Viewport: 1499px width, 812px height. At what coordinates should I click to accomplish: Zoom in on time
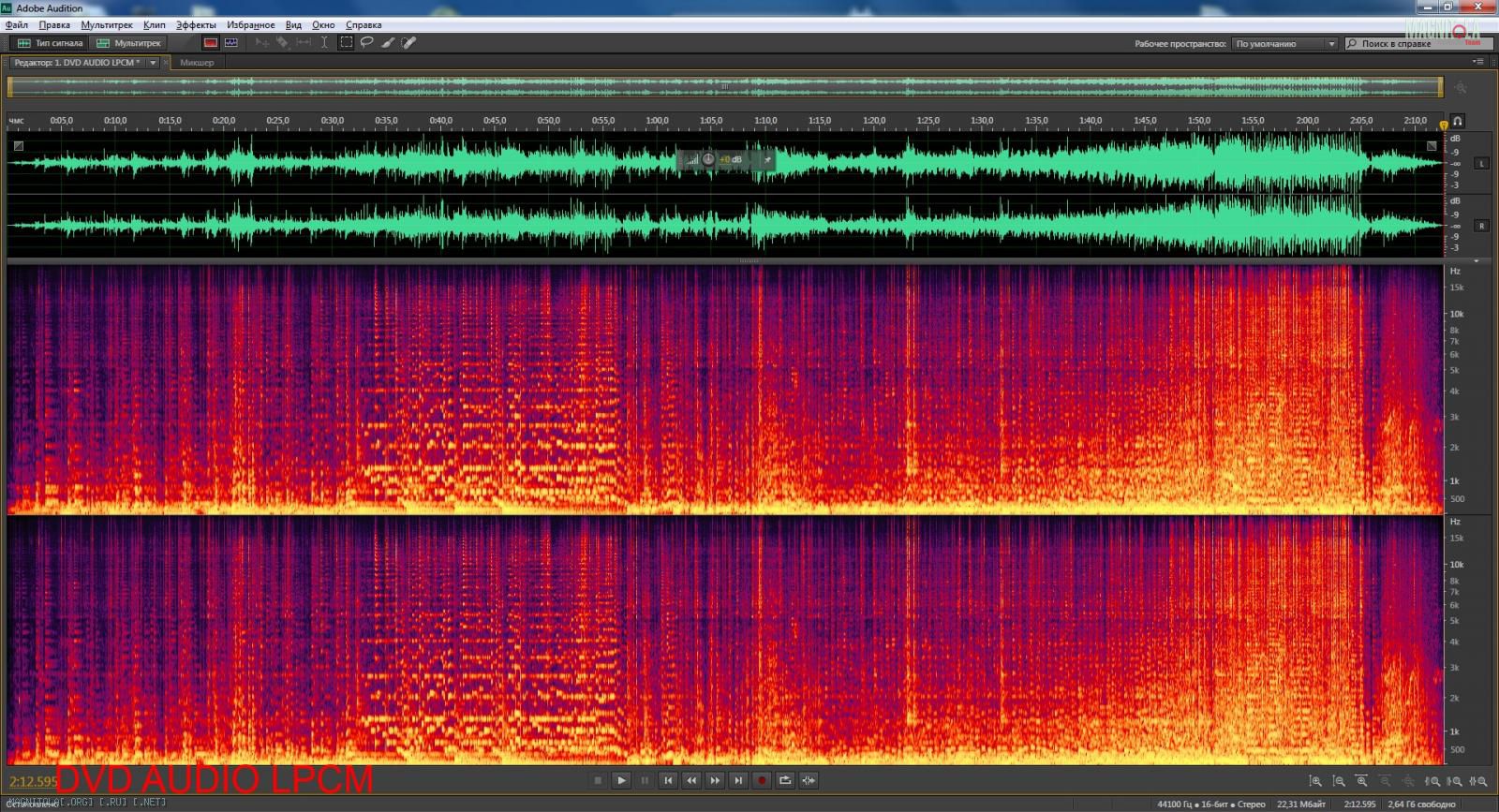[x=1362, y=781]
